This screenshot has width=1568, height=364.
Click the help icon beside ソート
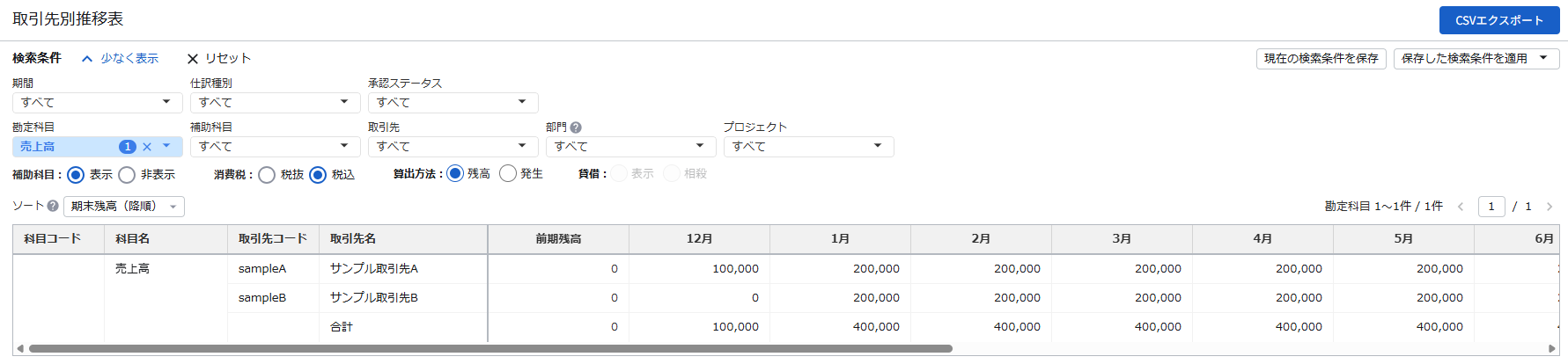pyautogui.click(x=53, y=206)
